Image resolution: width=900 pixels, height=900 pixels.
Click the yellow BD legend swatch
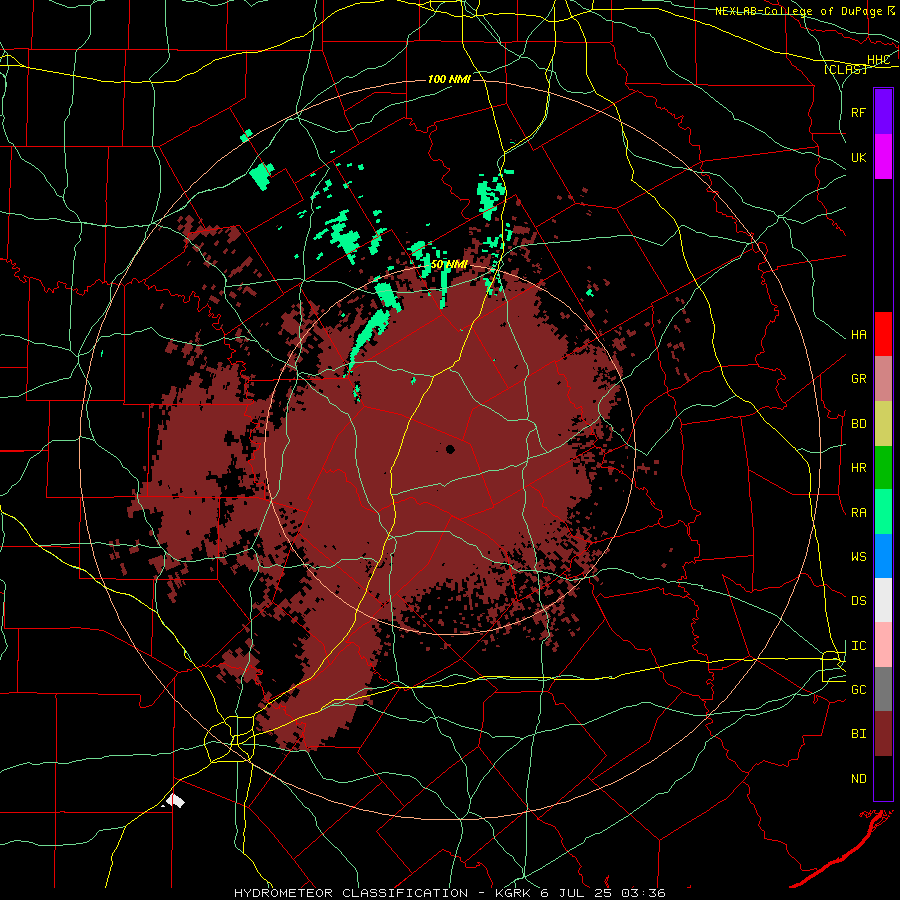point(883,424)
